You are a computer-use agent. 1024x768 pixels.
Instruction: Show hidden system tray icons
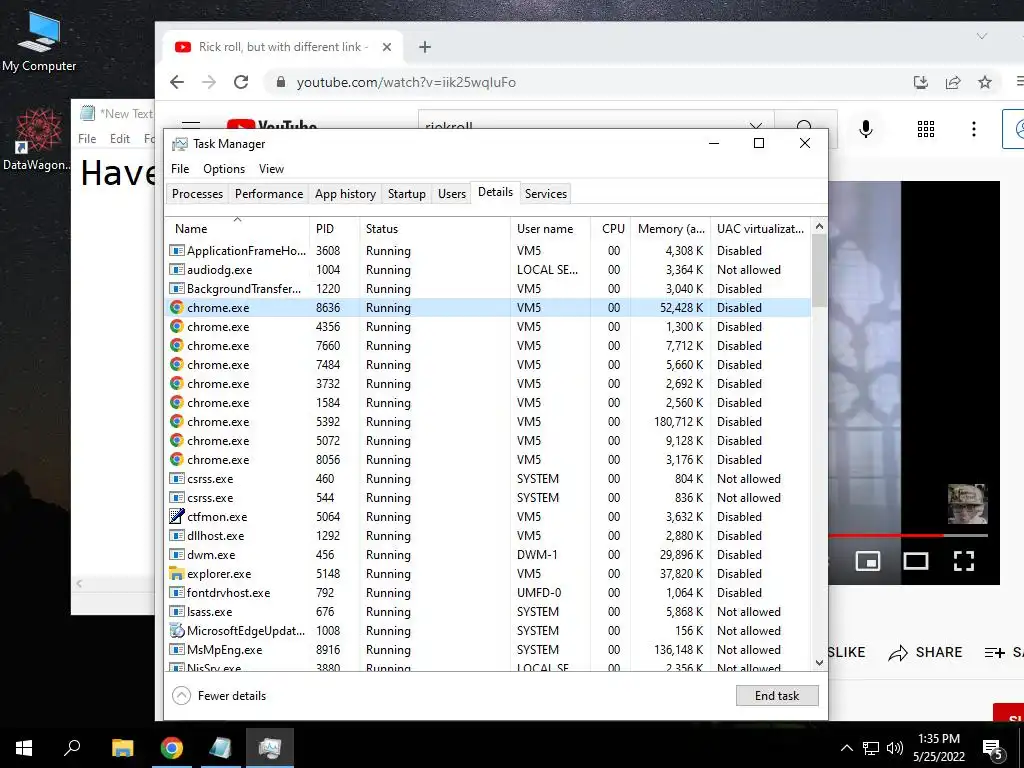point(846,748)
